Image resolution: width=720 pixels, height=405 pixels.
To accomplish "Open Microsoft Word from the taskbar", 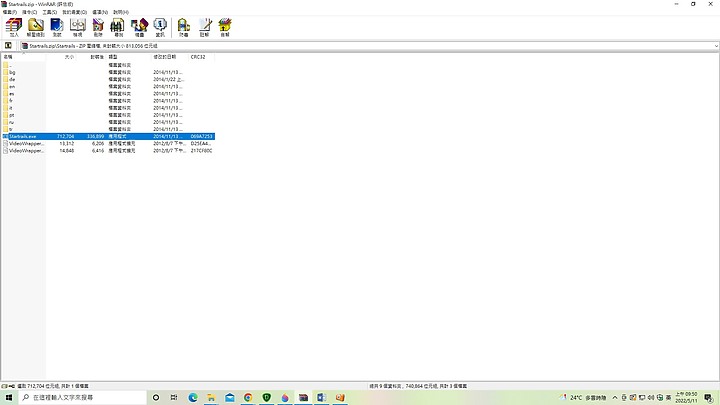I will tap(321, 397).
